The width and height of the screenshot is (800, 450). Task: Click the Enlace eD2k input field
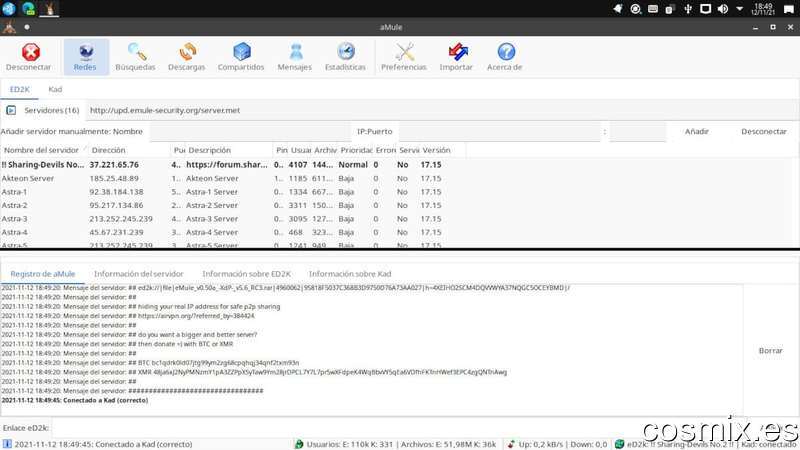[x=398, y=428]
